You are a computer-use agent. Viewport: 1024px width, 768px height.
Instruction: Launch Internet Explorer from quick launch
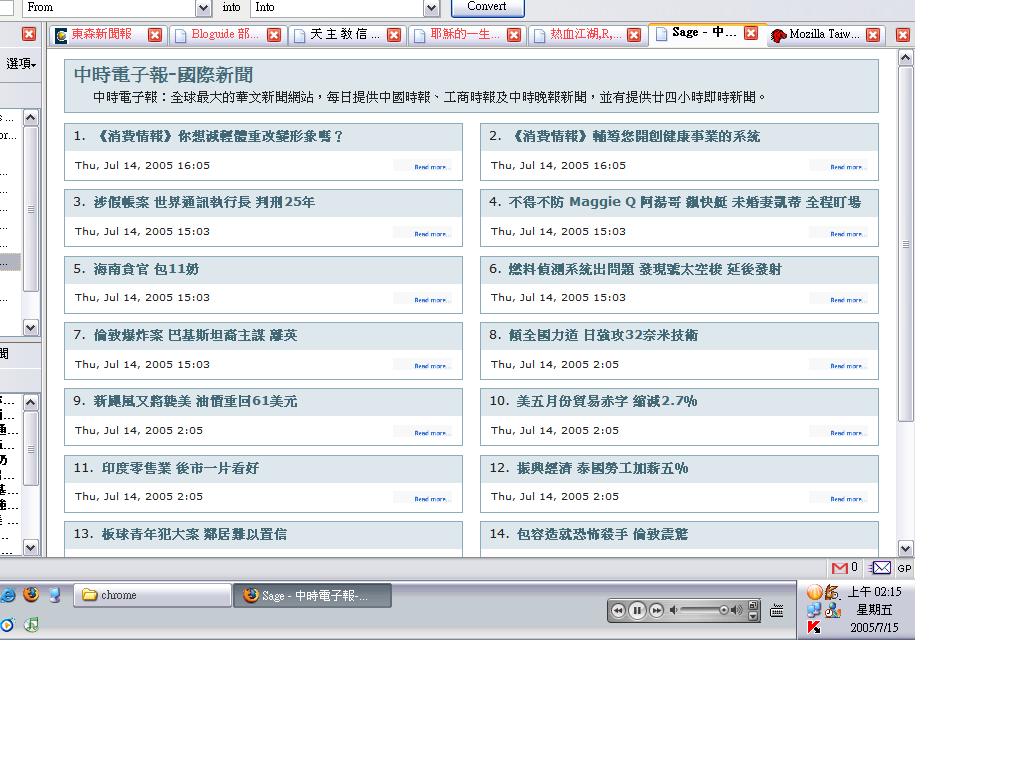[7, 594]
